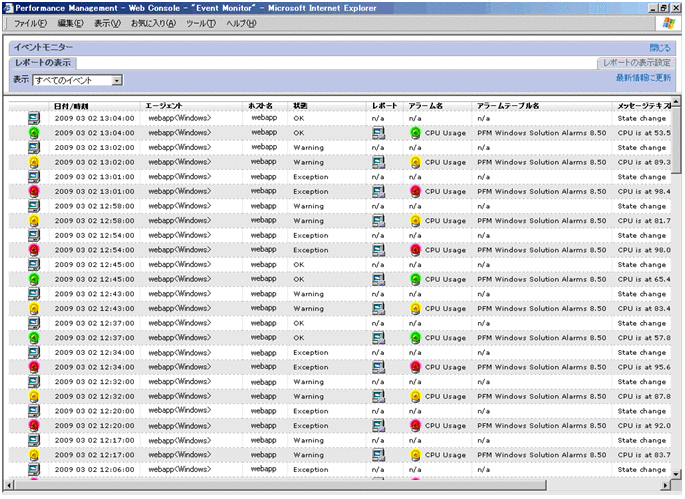Click the green CPU Usage alarm icon at 12:45:00

coord(415,279)
